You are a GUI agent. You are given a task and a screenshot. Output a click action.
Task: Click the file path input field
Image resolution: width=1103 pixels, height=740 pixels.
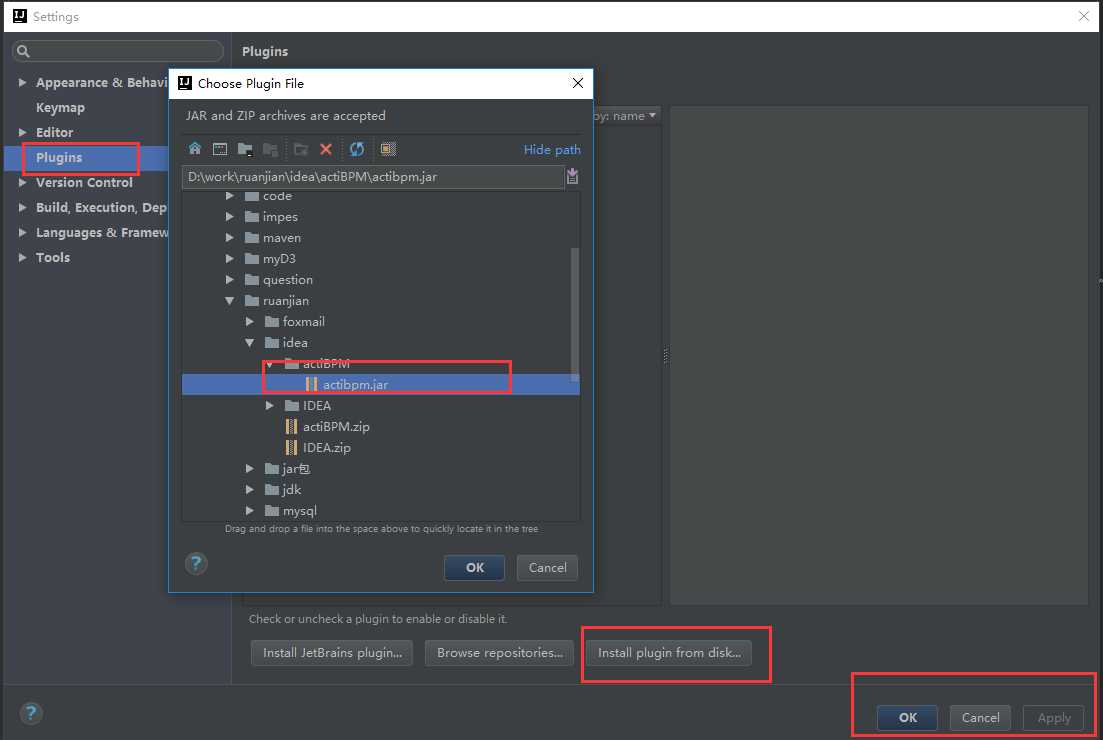(373, 177)
